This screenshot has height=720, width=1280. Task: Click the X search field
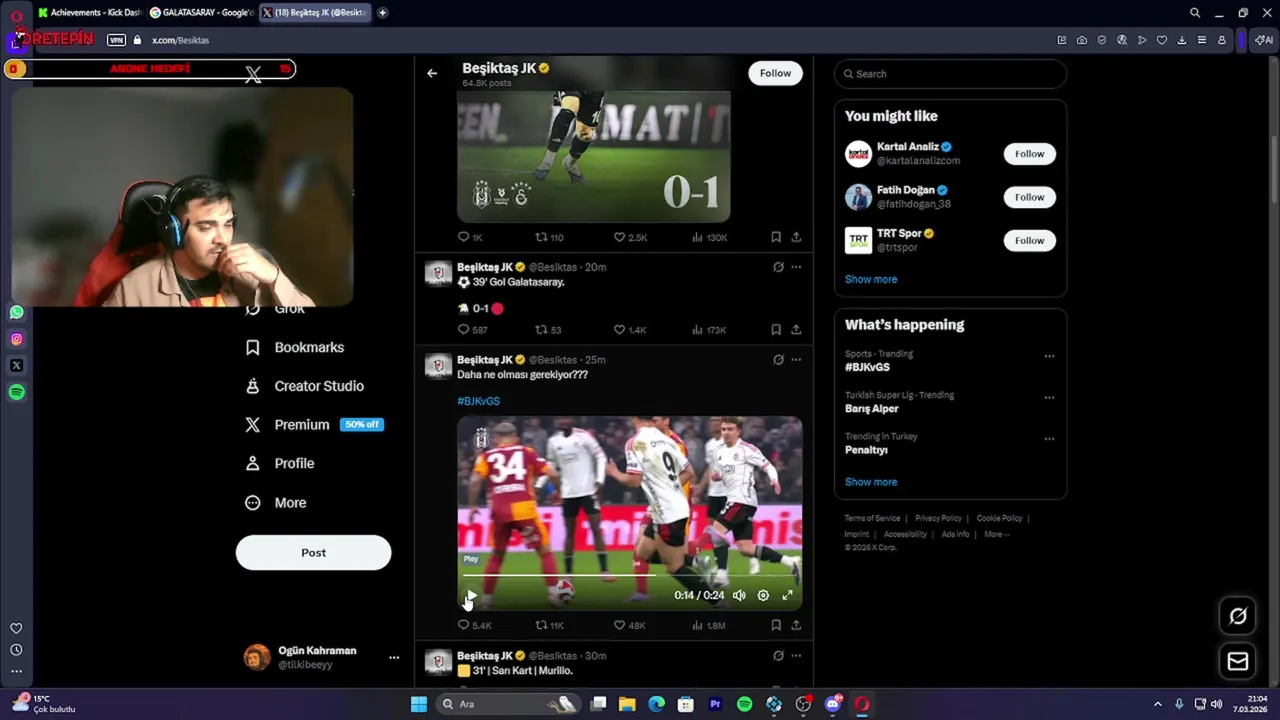click(950, 74)
